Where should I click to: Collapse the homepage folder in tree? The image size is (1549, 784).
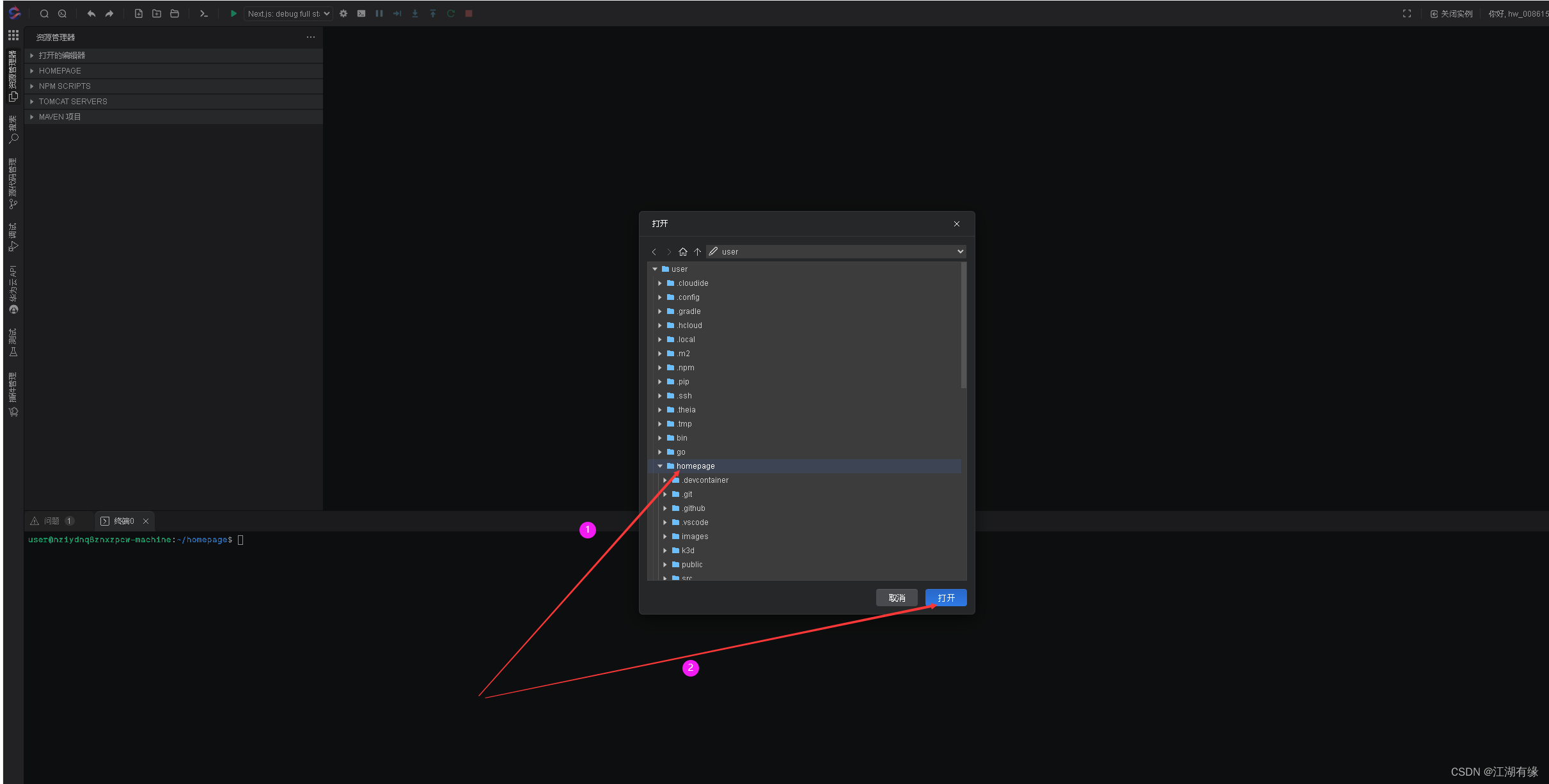point(660,466)
